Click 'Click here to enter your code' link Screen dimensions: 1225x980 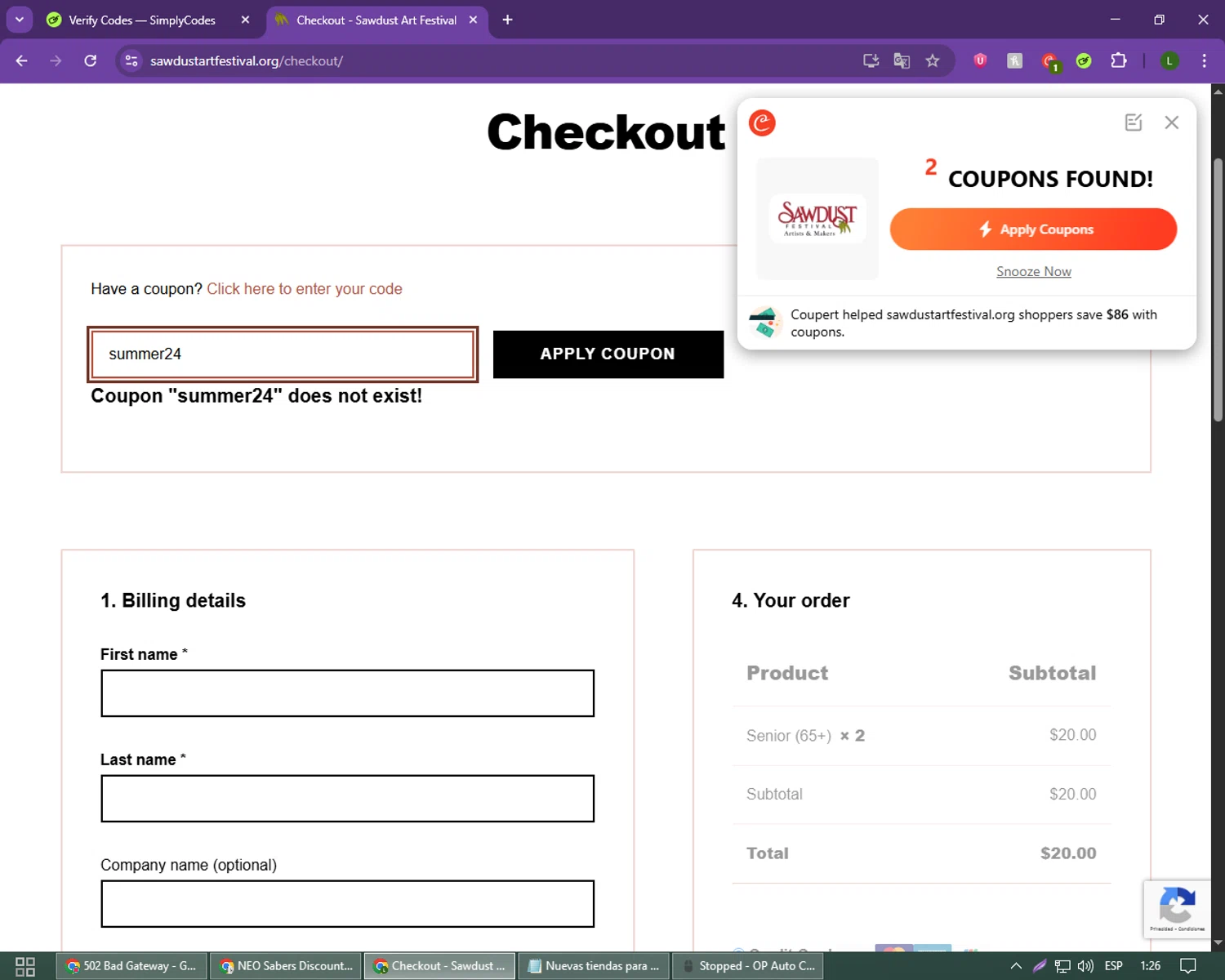point(305,289)
